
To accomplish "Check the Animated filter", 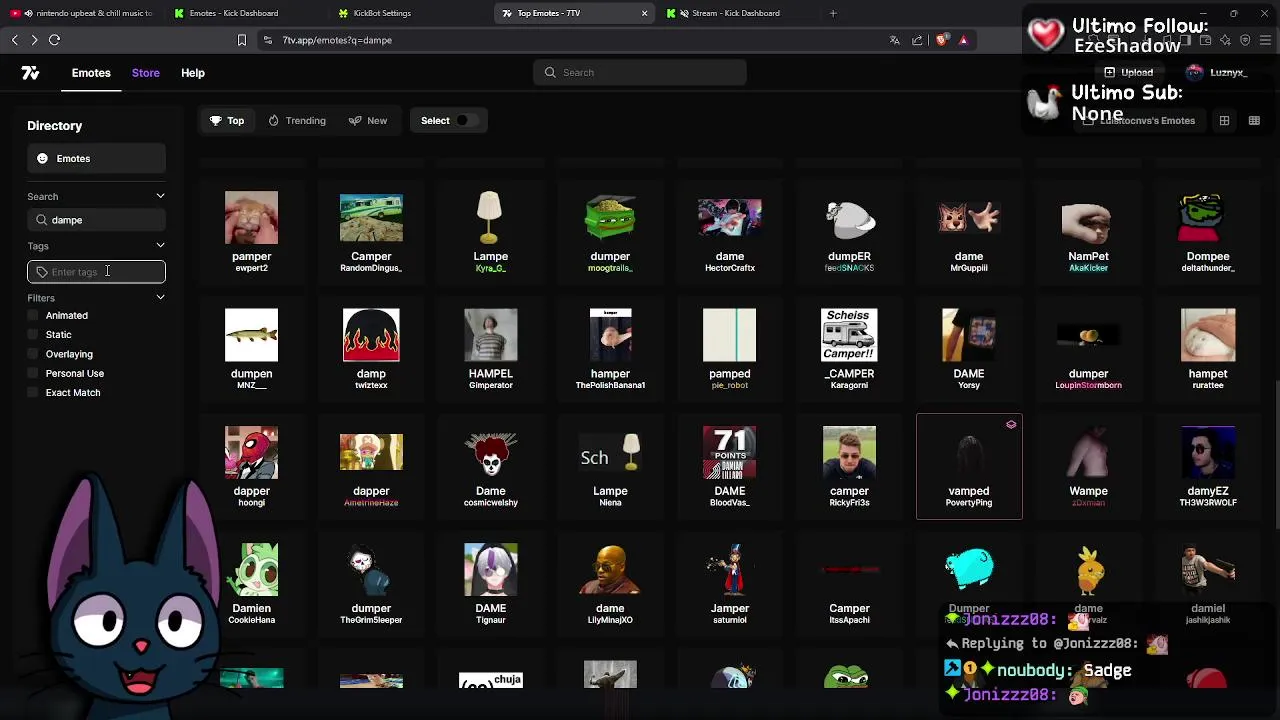I will pyautogui.click(x=34, y=316).
